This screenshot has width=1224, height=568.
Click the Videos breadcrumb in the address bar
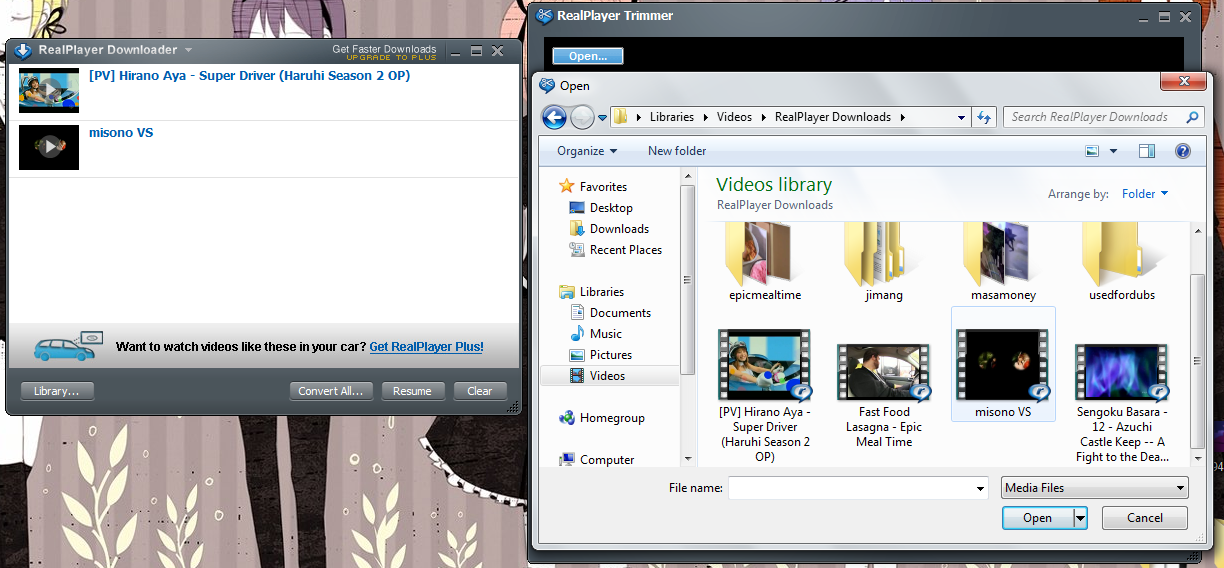(x=734, y=117)
